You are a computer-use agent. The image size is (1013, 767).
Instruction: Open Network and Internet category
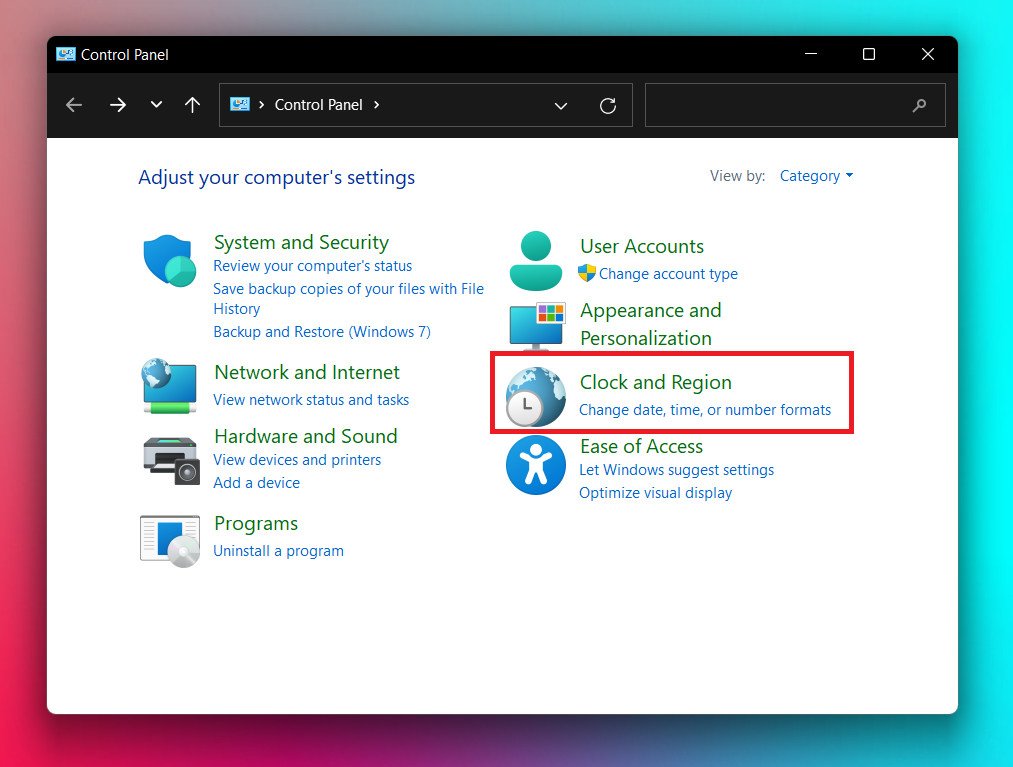[307, 373]
